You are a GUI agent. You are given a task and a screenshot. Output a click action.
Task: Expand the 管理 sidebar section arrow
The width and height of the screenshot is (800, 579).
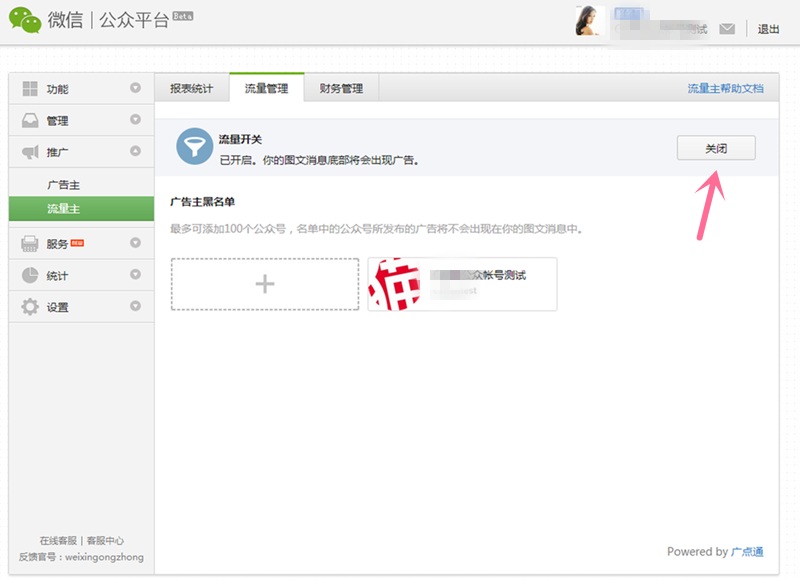pyautogui.click(x=135, y=120)
